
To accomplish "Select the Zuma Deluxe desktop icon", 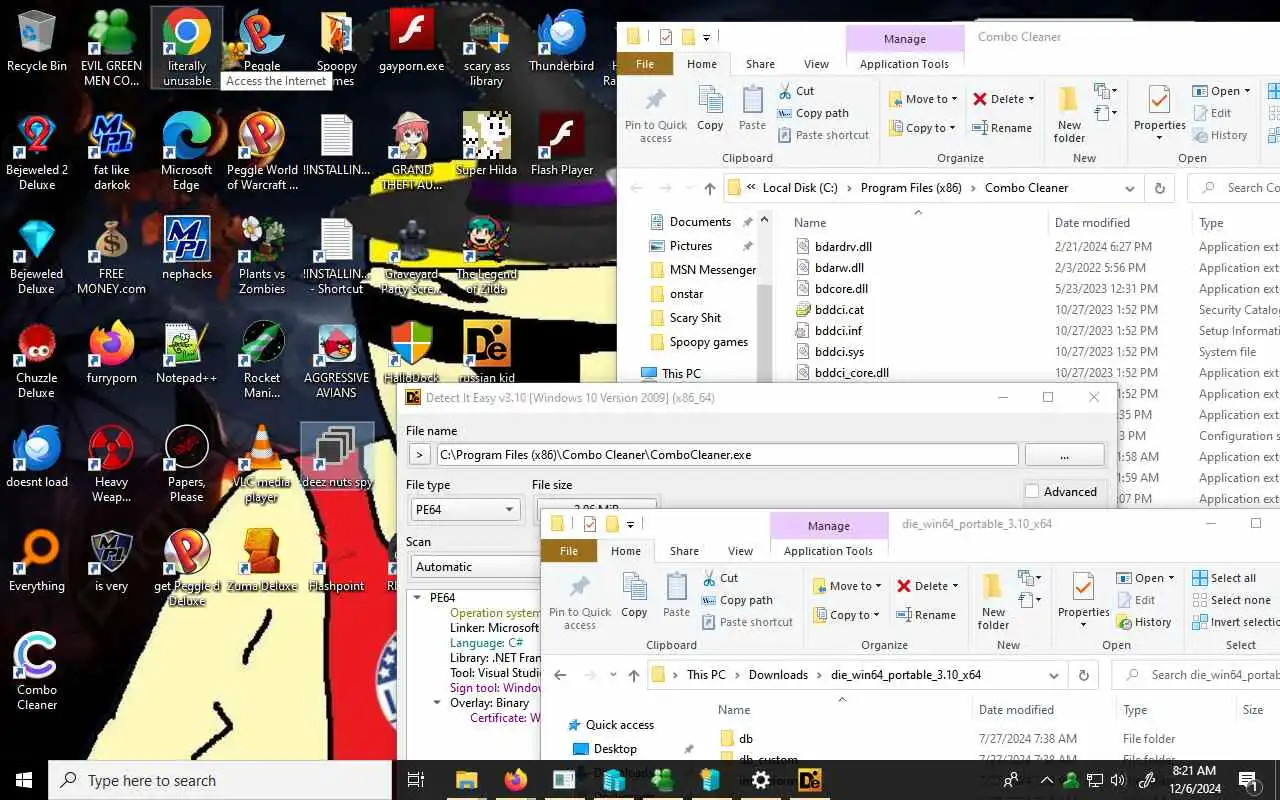I will click(262, 561).
